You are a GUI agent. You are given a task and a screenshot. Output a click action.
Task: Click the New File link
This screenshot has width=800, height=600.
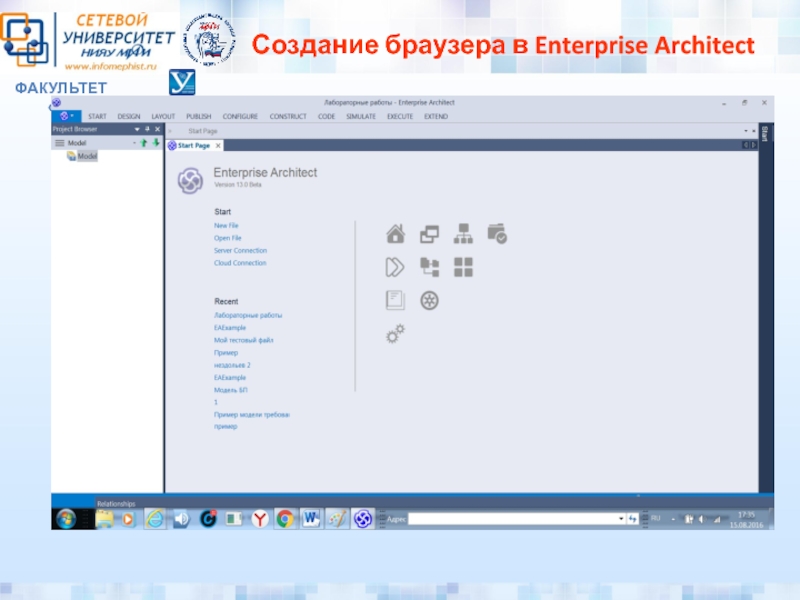pos(226,226)
